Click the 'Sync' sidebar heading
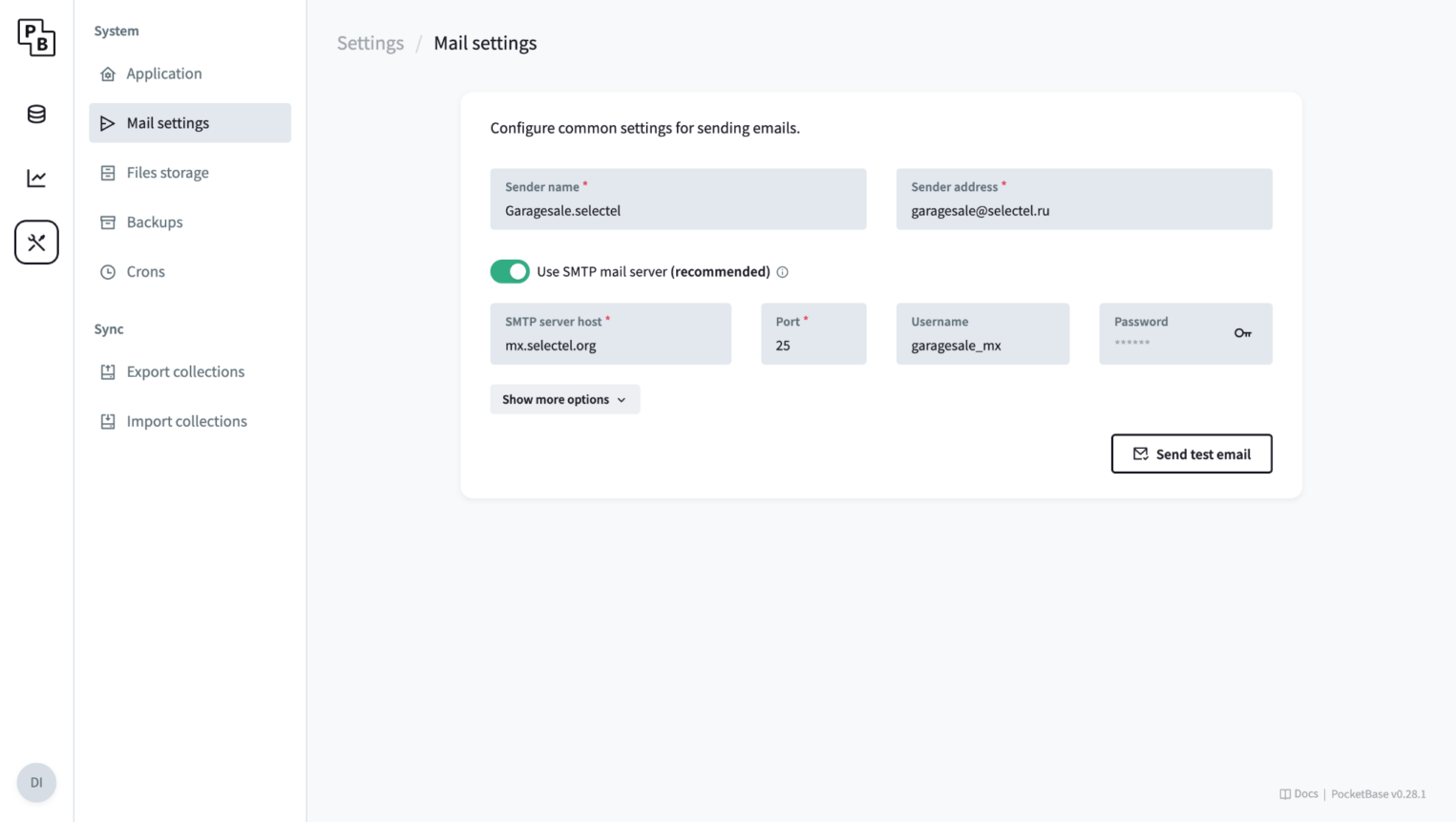Screen dimensions: 1456x822 (x=109, y=329)
